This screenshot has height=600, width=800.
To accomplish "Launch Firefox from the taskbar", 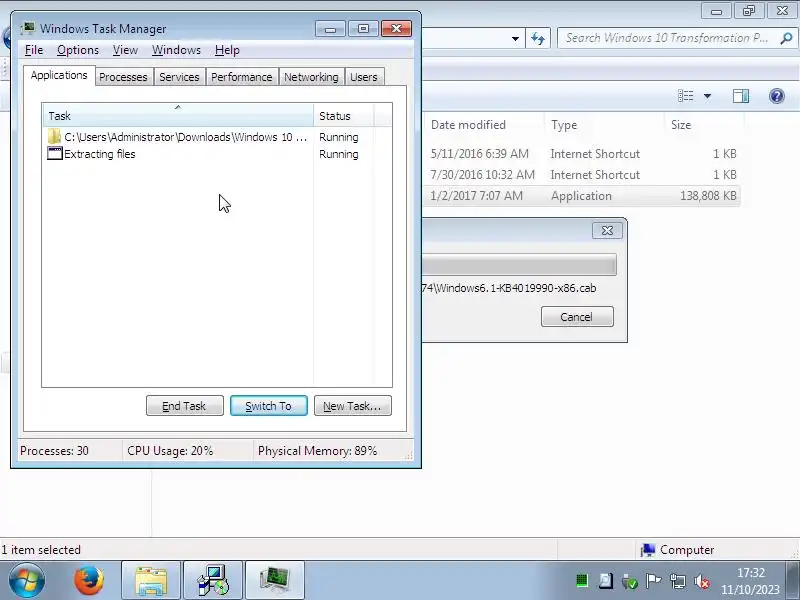I will tap(89, 581).
